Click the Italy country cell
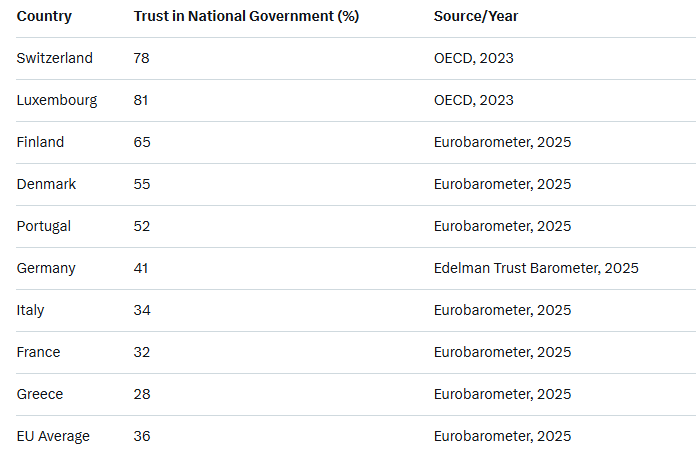Screen dimensions: 696x465 (31, 310)
